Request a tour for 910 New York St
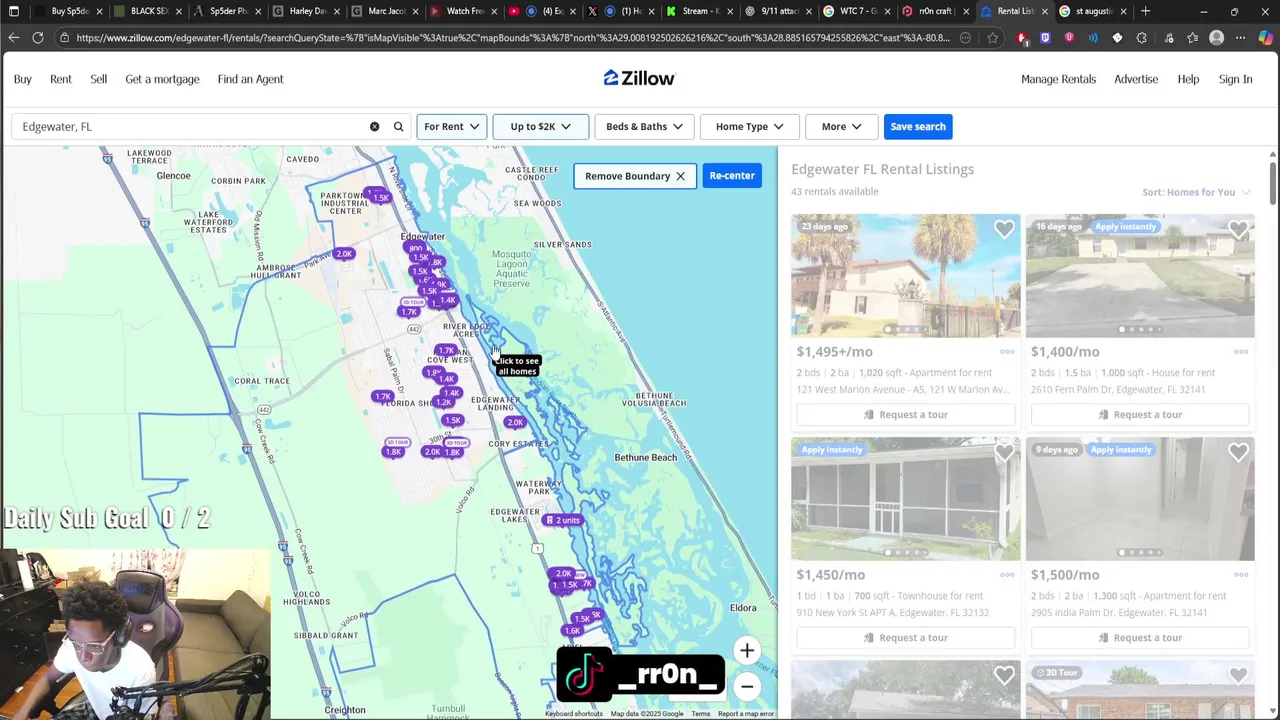The height and width of the screenshot is (720, 1280). click(x=905, y=638)
